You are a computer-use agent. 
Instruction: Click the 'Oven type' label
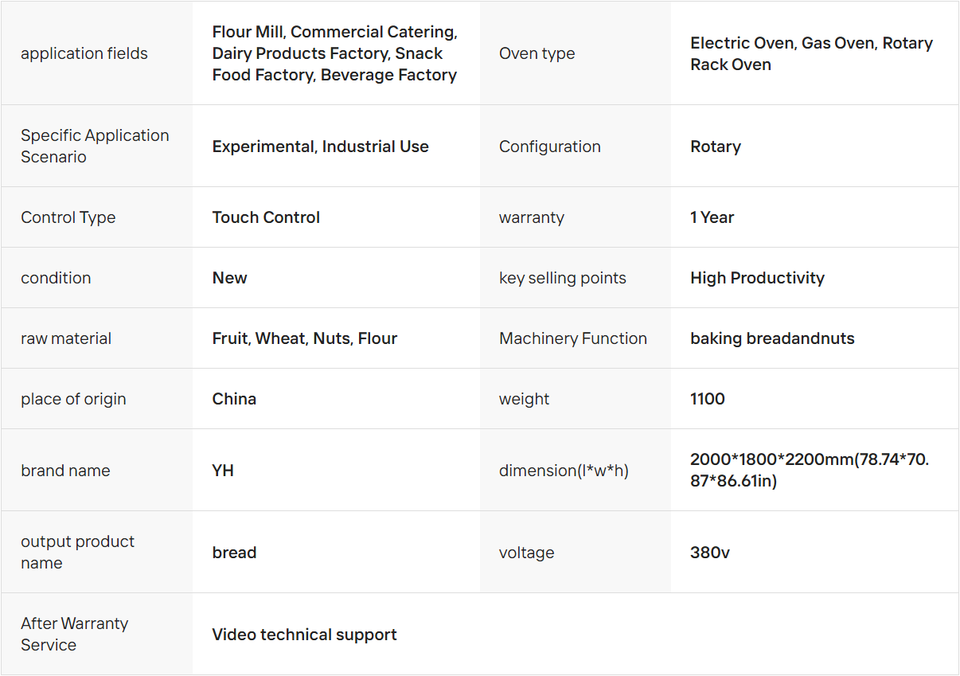pyautogui.click(x=537, y=54)
